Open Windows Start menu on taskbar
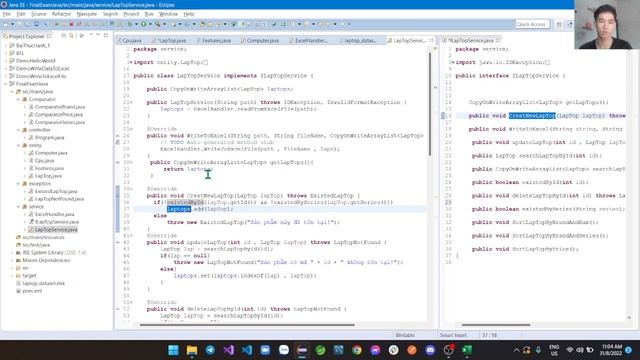This screenshot has width=640, height=360. point(173,350)
